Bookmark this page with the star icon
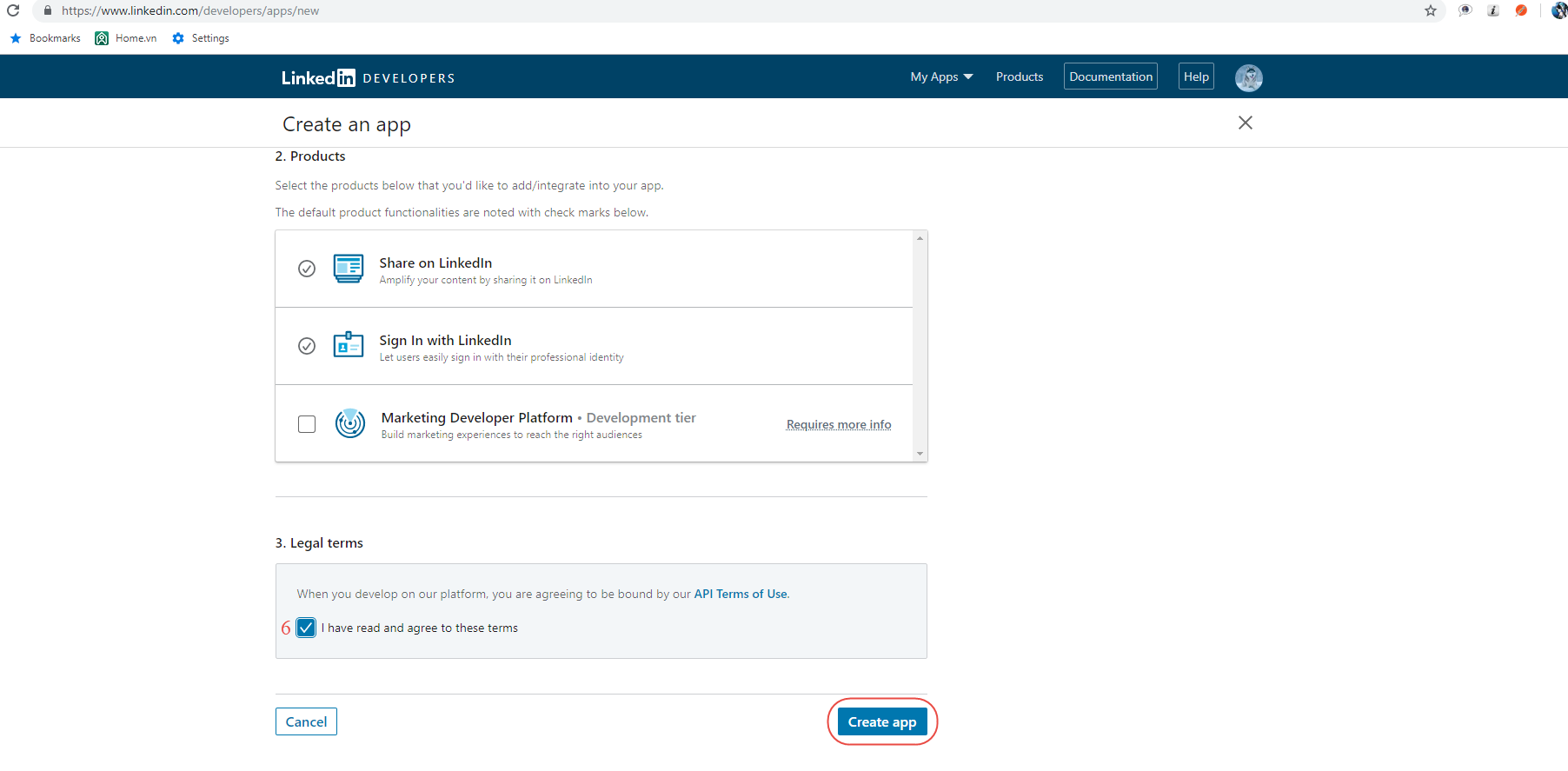Image resolution: width=1568 pixels, height=771 pixels. pyautogui.click(x=1431, y=10)
